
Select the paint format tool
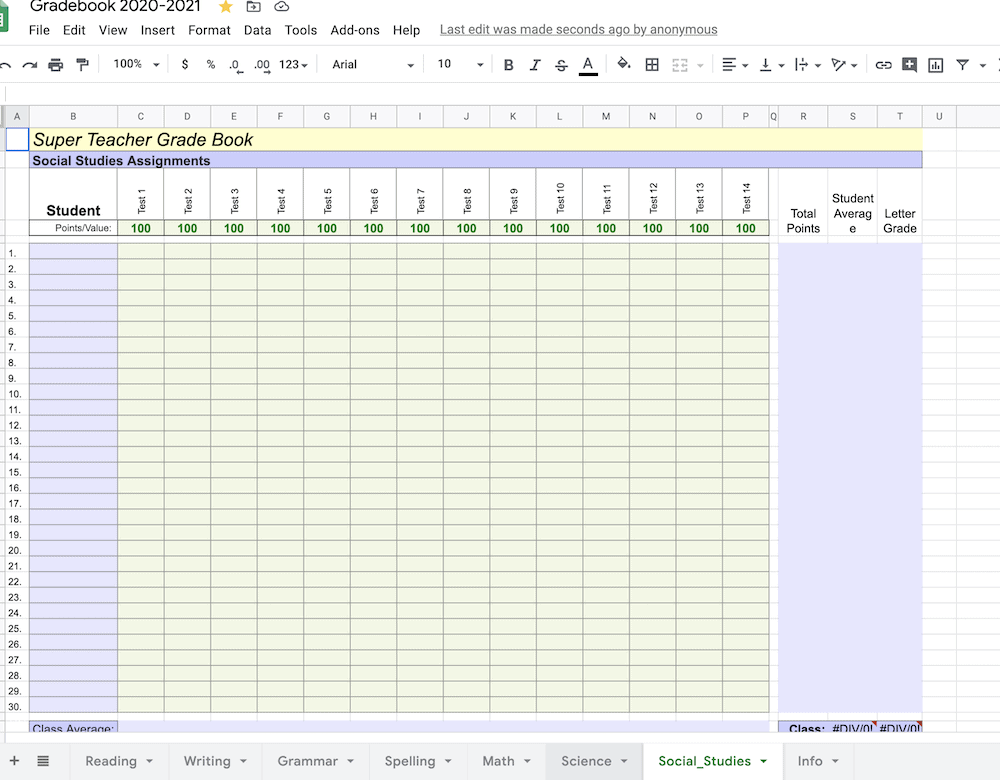82,65
